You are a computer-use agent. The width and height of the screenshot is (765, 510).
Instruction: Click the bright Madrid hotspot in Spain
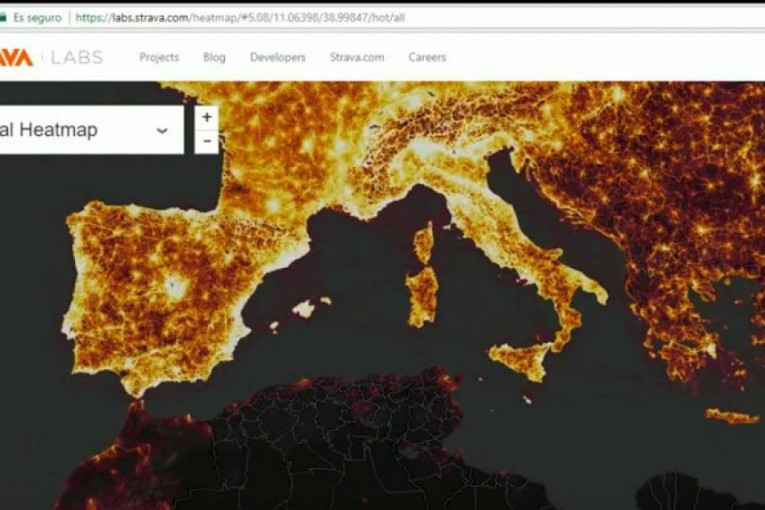point(177,287)
